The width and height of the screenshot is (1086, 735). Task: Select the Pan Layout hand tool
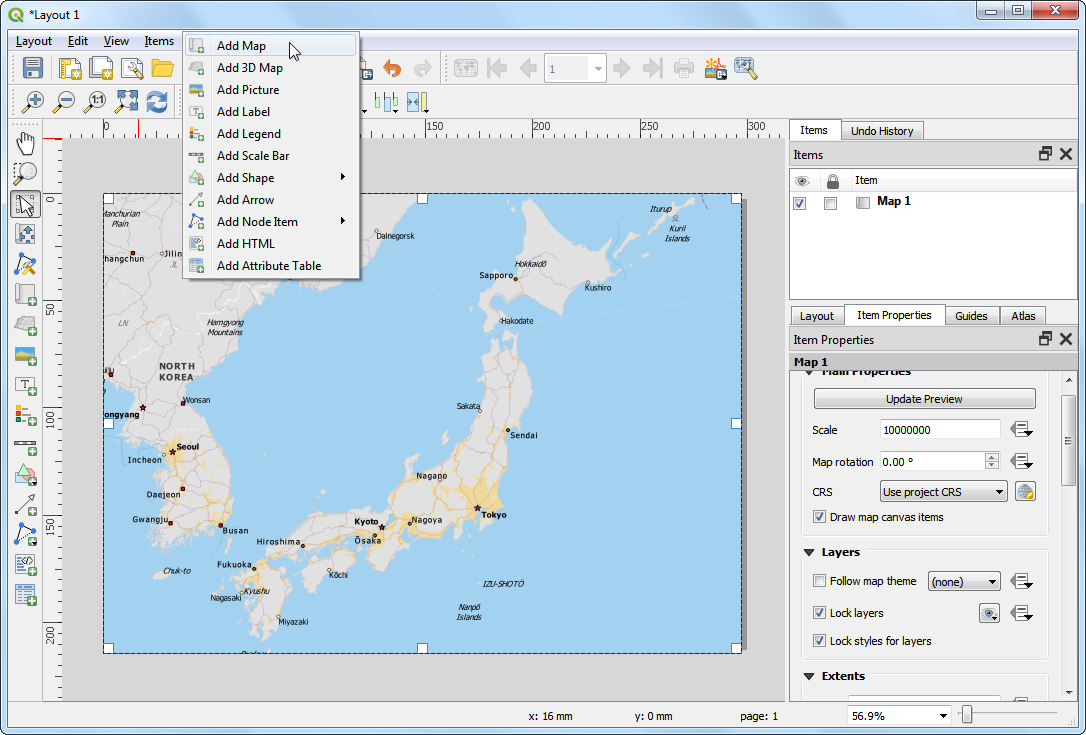coord(26,143)
